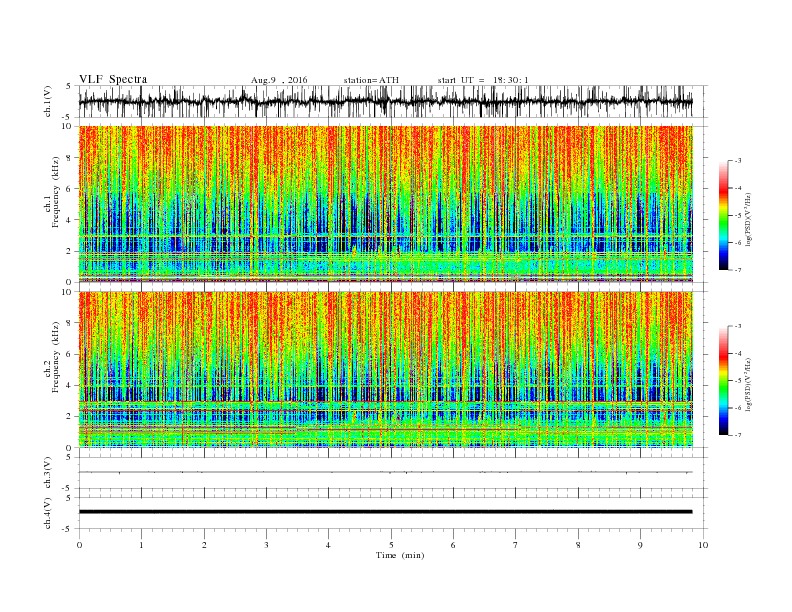This screenshot has height=612, width=792.
Task: Click the "station=ATH" header label
Action: pyautogui.click(x=371, y=80)
